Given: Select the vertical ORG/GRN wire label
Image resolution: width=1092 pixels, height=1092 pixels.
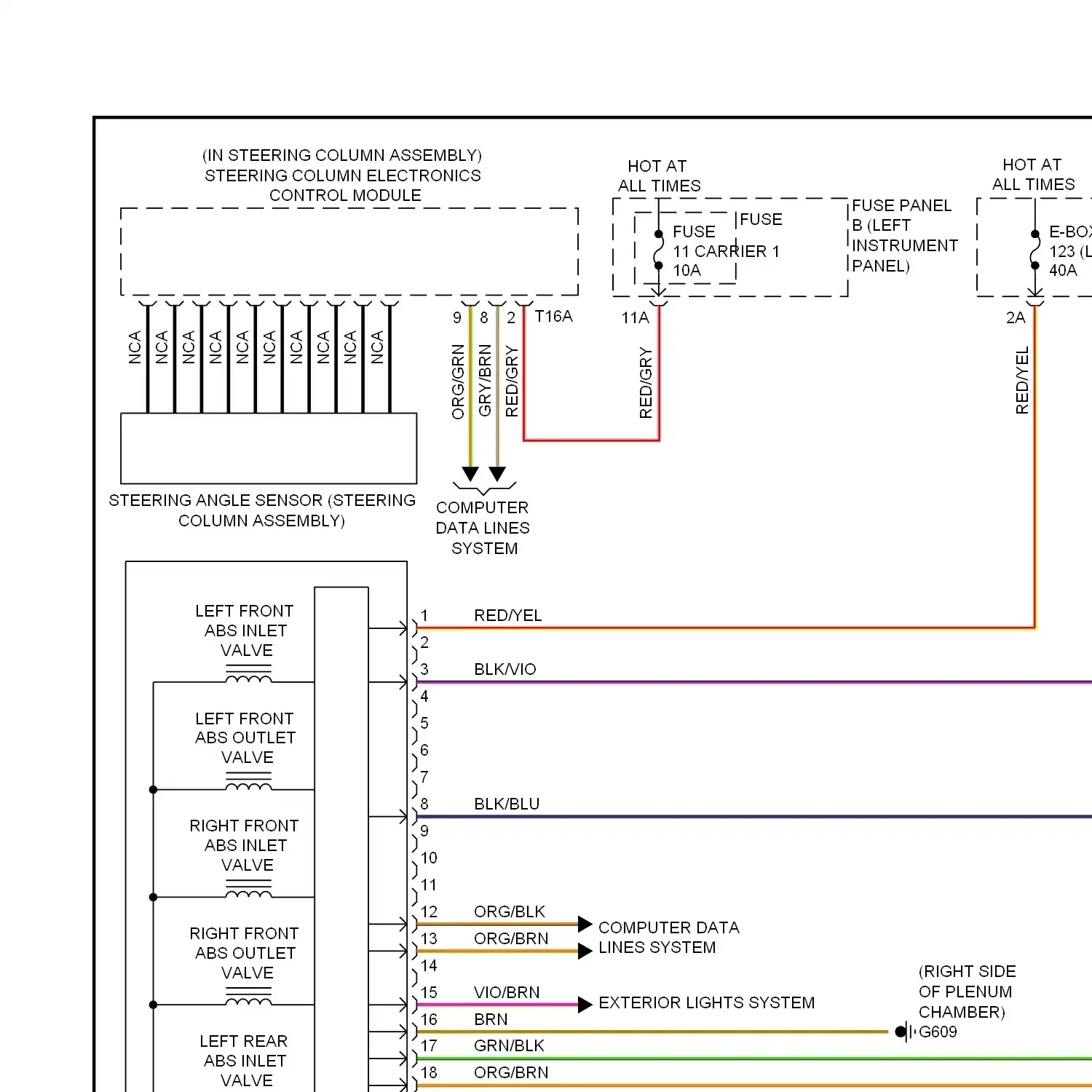Looking at the screenshot, I should pos(458,381).
